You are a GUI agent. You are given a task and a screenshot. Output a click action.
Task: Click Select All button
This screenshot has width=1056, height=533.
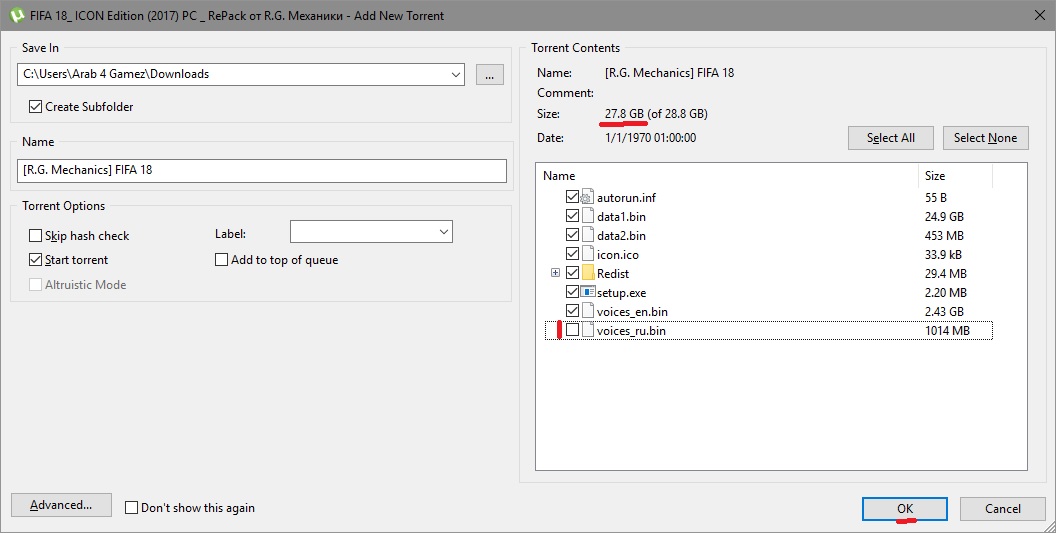tap(890, 137)
